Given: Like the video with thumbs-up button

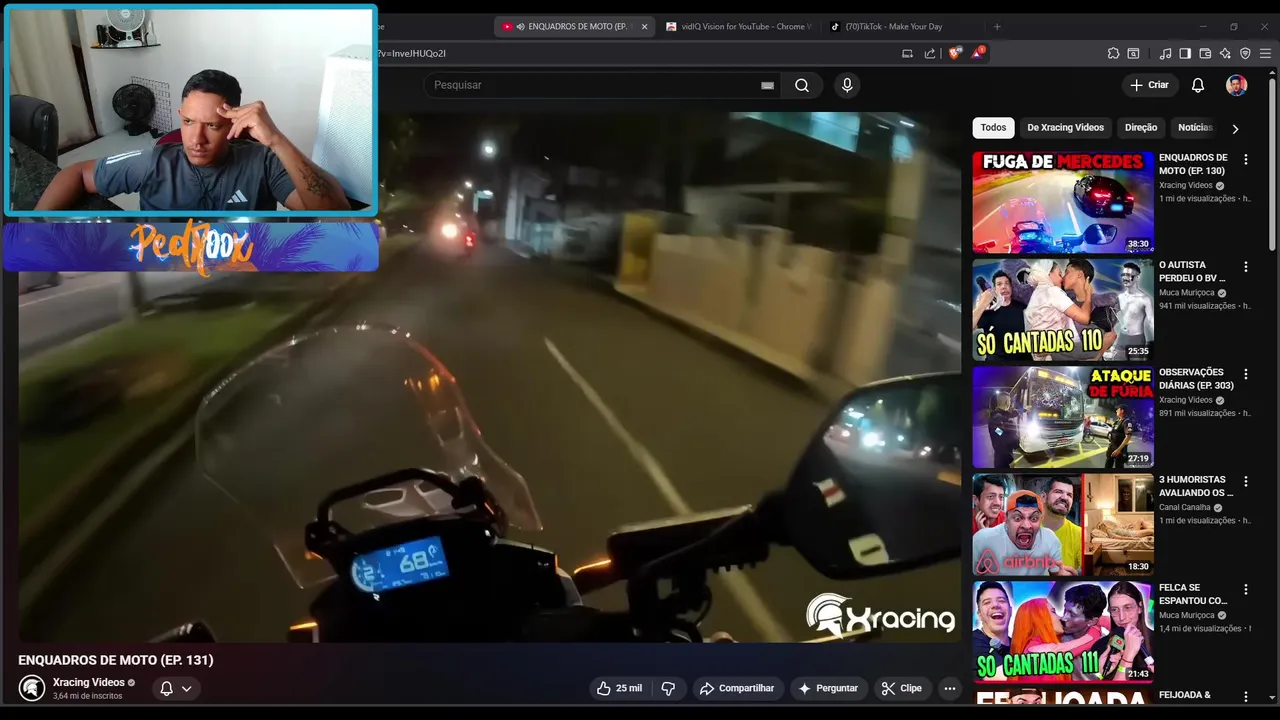Looking at the screenshot, I should 619,688.
